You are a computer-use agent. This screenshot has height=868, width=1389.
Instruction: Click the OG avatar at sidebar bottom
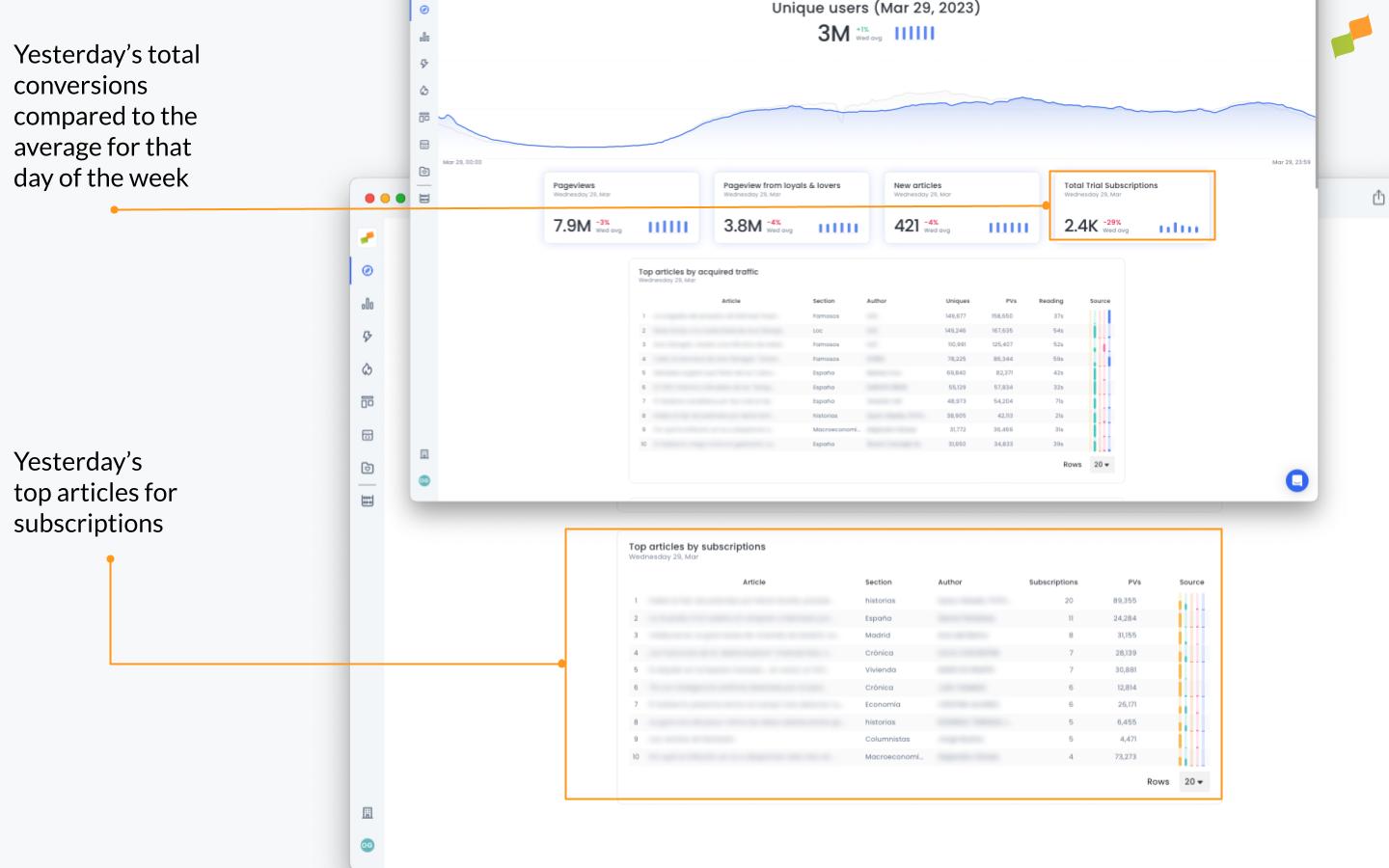click(367, 844)
